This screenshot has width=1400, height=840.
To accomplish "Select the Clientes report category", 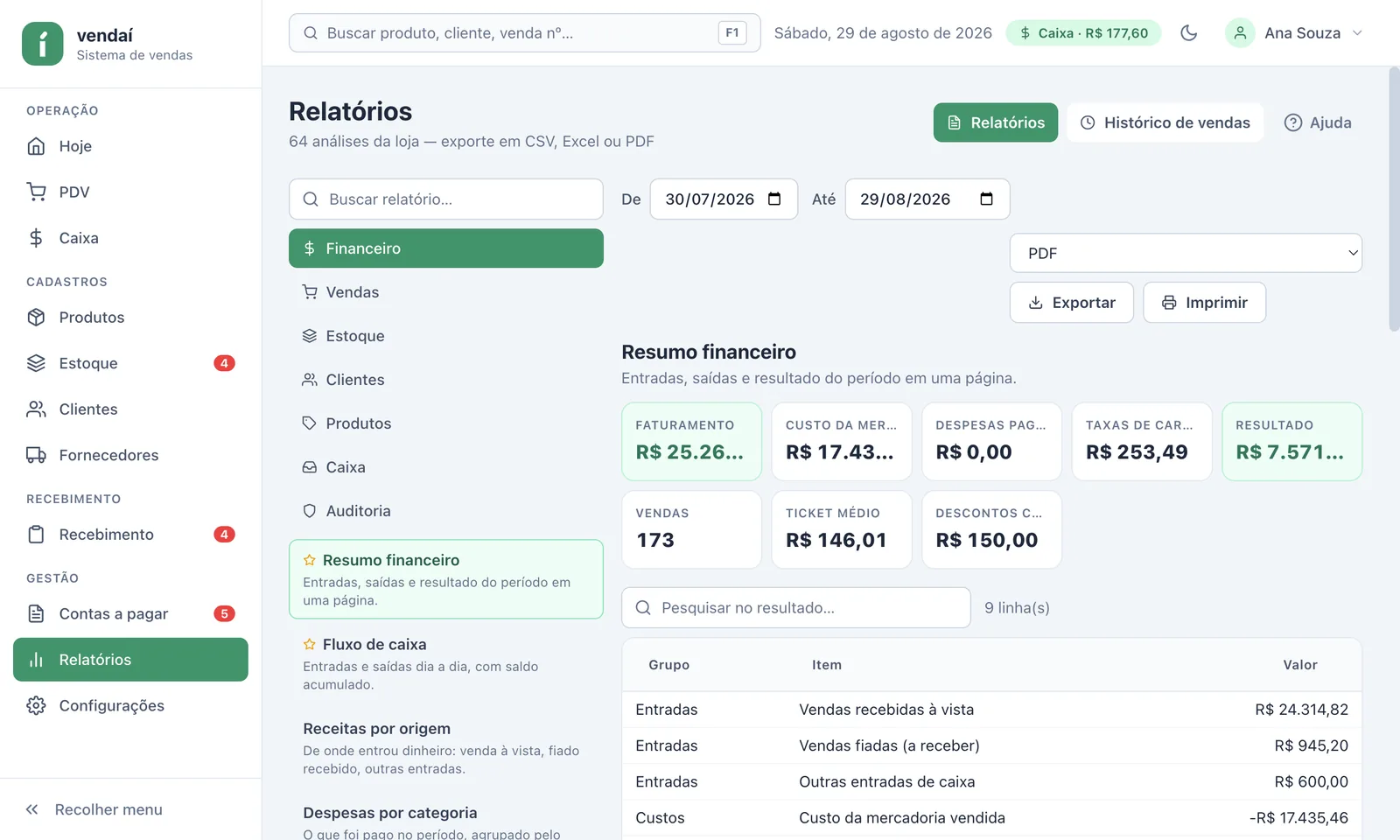I will click(446, 380).
